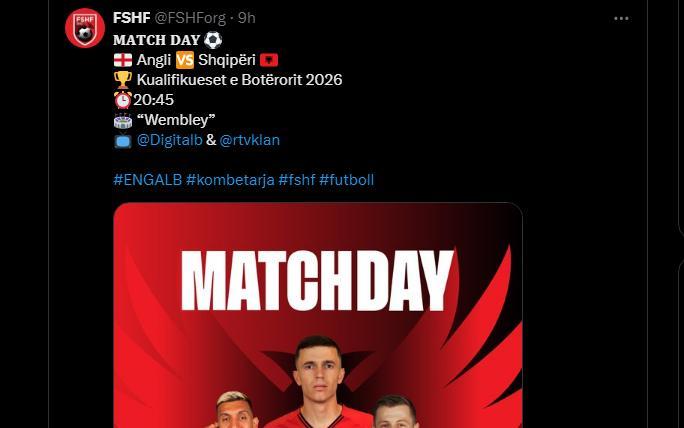Click the Albanian flag emoji
The width and height of the screenshot is (684, 428).
[x=269, y=60]
